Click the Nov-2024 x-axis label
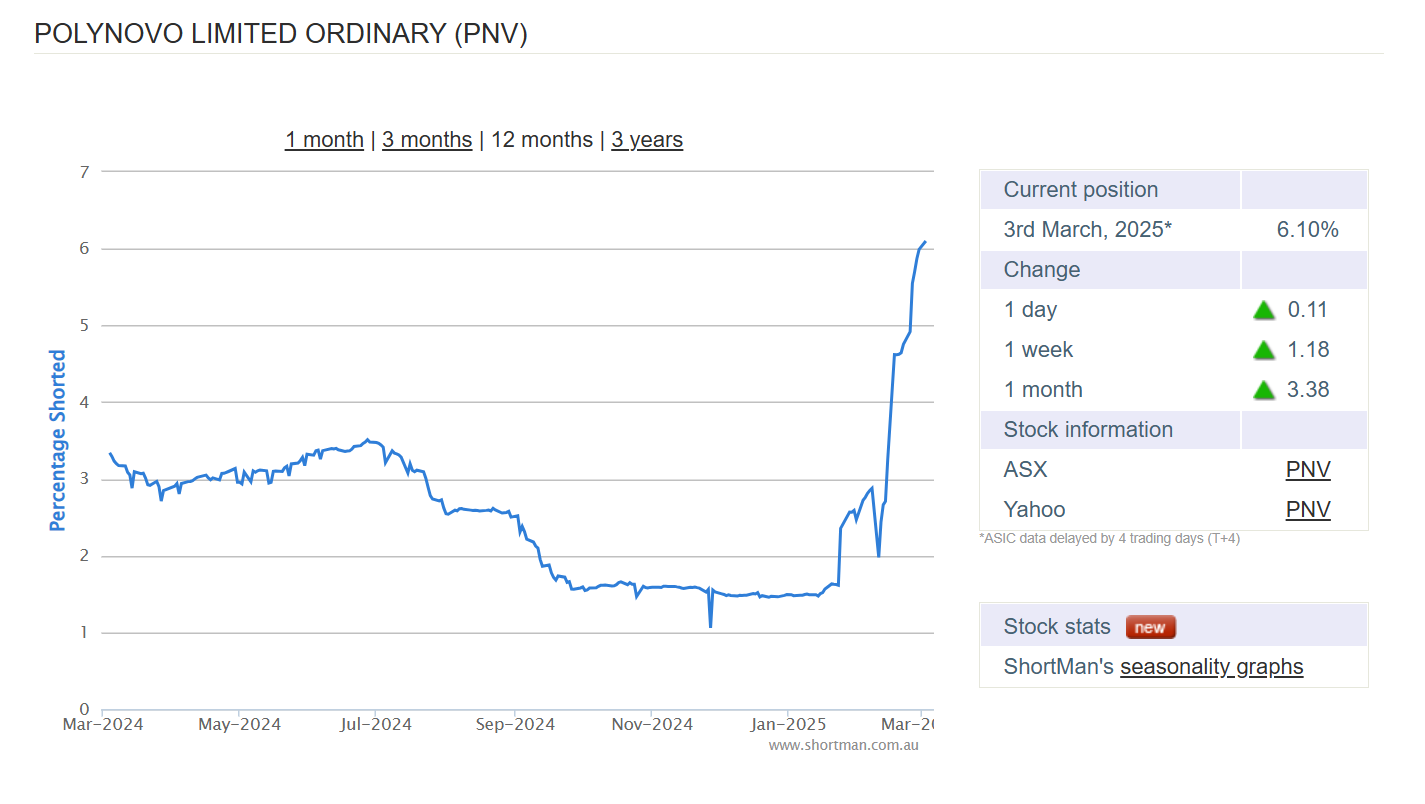Image resolution: width=1425 pixels, height=804 pixels. click(x=651, y=724)
